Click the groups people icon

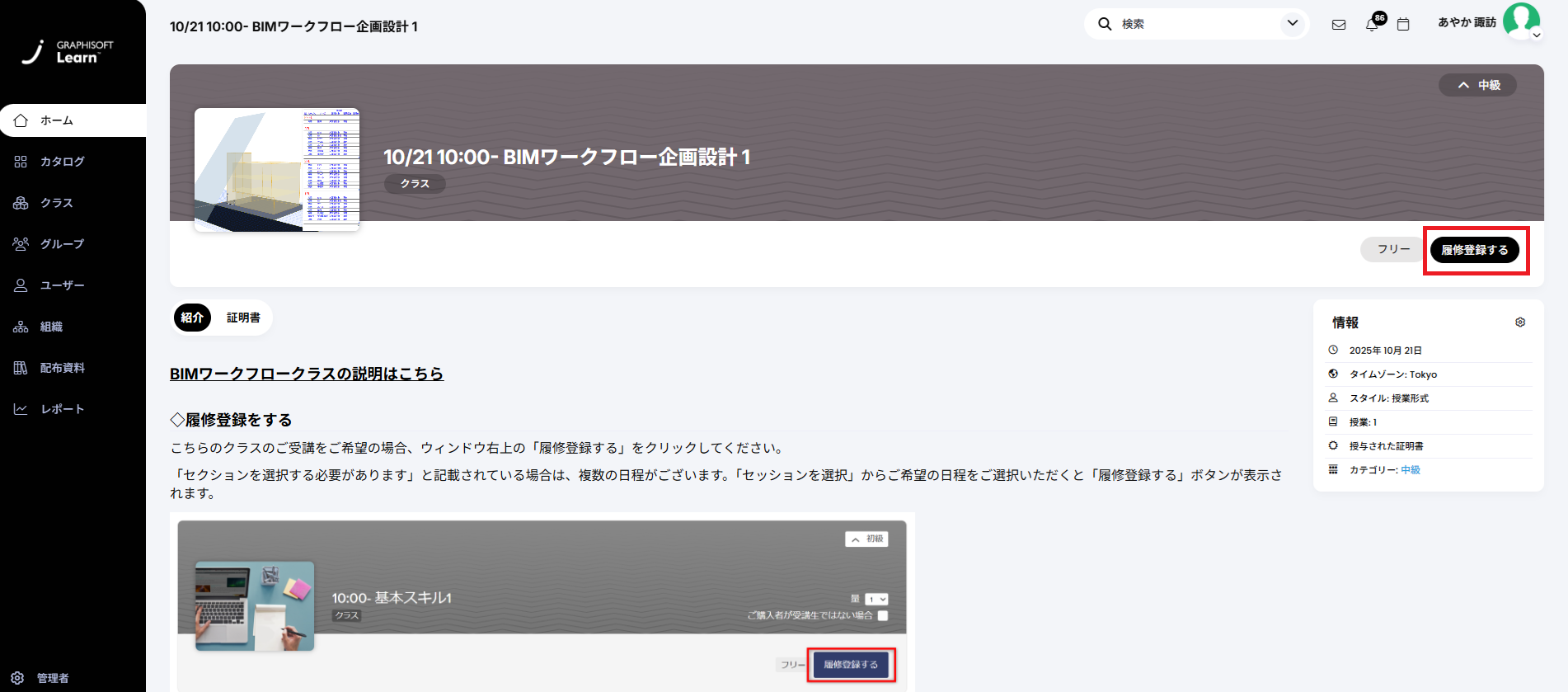(x=21, y=244)
